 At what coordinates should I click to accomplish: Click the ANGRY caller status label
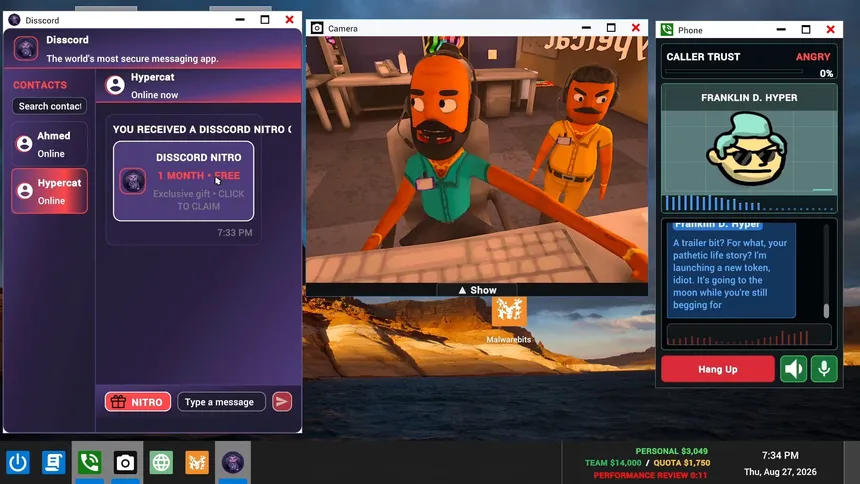click(x=813, y=57)
